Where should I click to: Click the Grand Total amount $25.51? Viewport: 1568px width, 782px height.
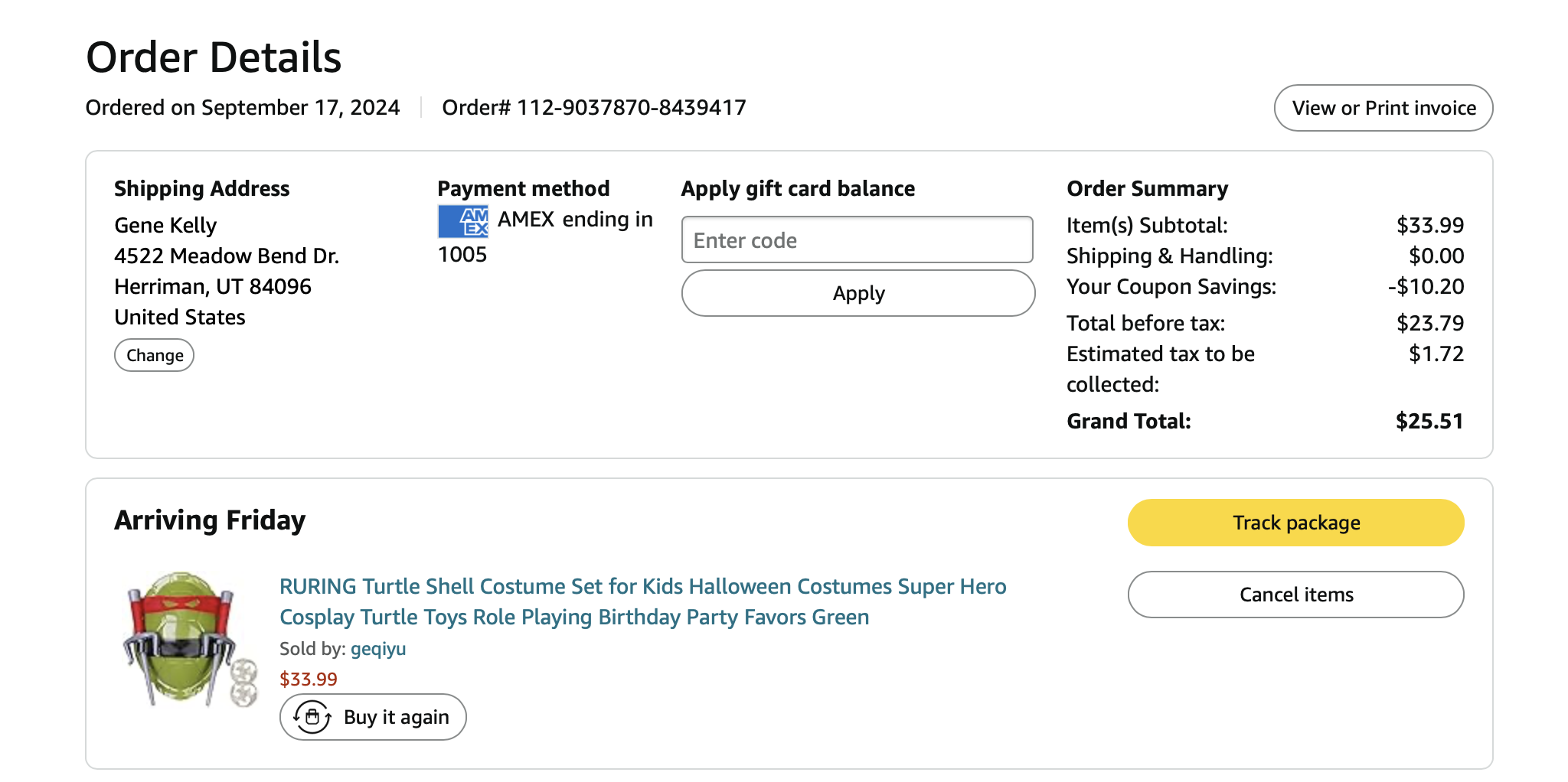(x=1429, y=422)
